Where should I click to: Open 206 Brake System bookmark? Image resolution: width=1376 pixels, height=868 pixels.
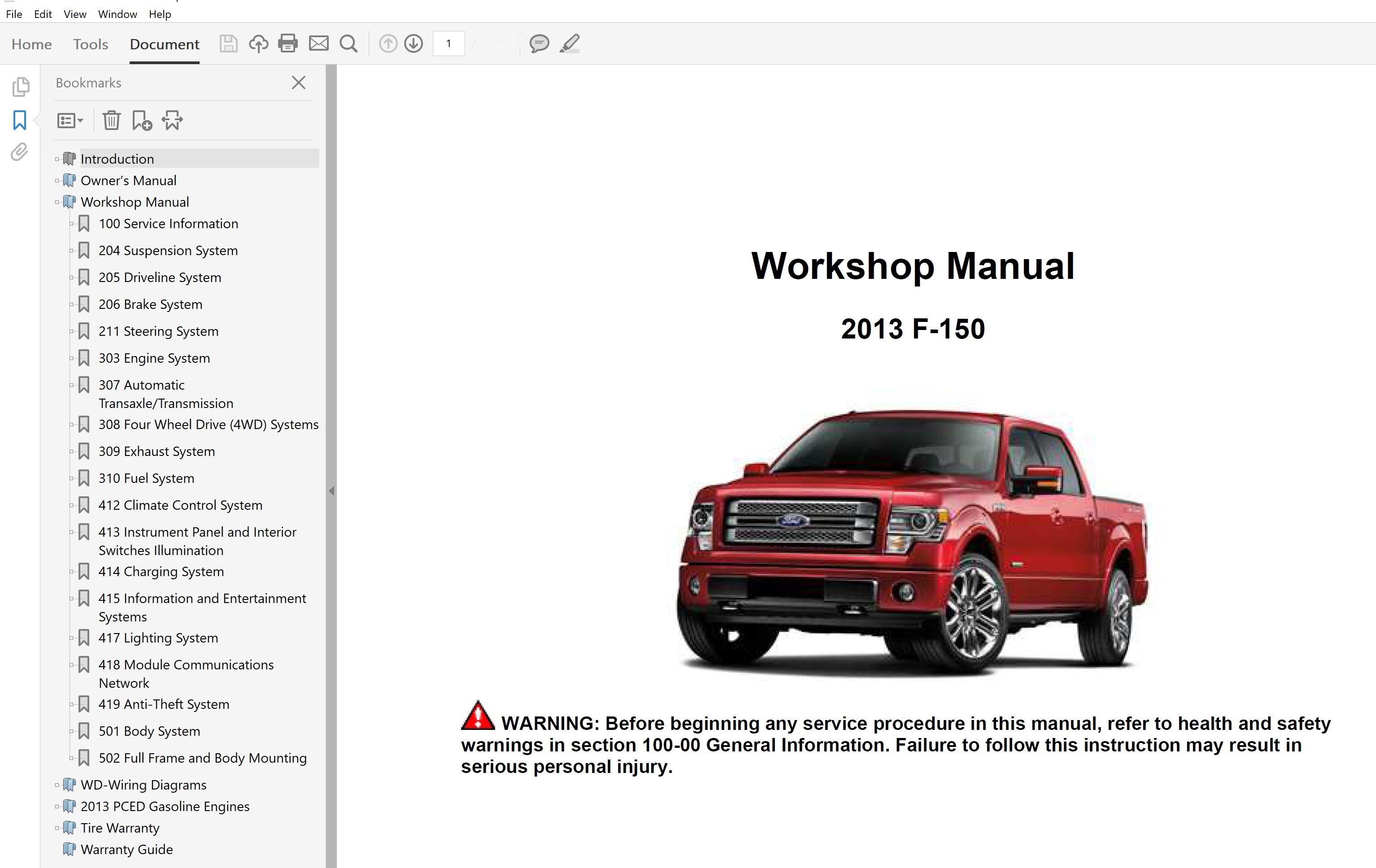[150, 304]
